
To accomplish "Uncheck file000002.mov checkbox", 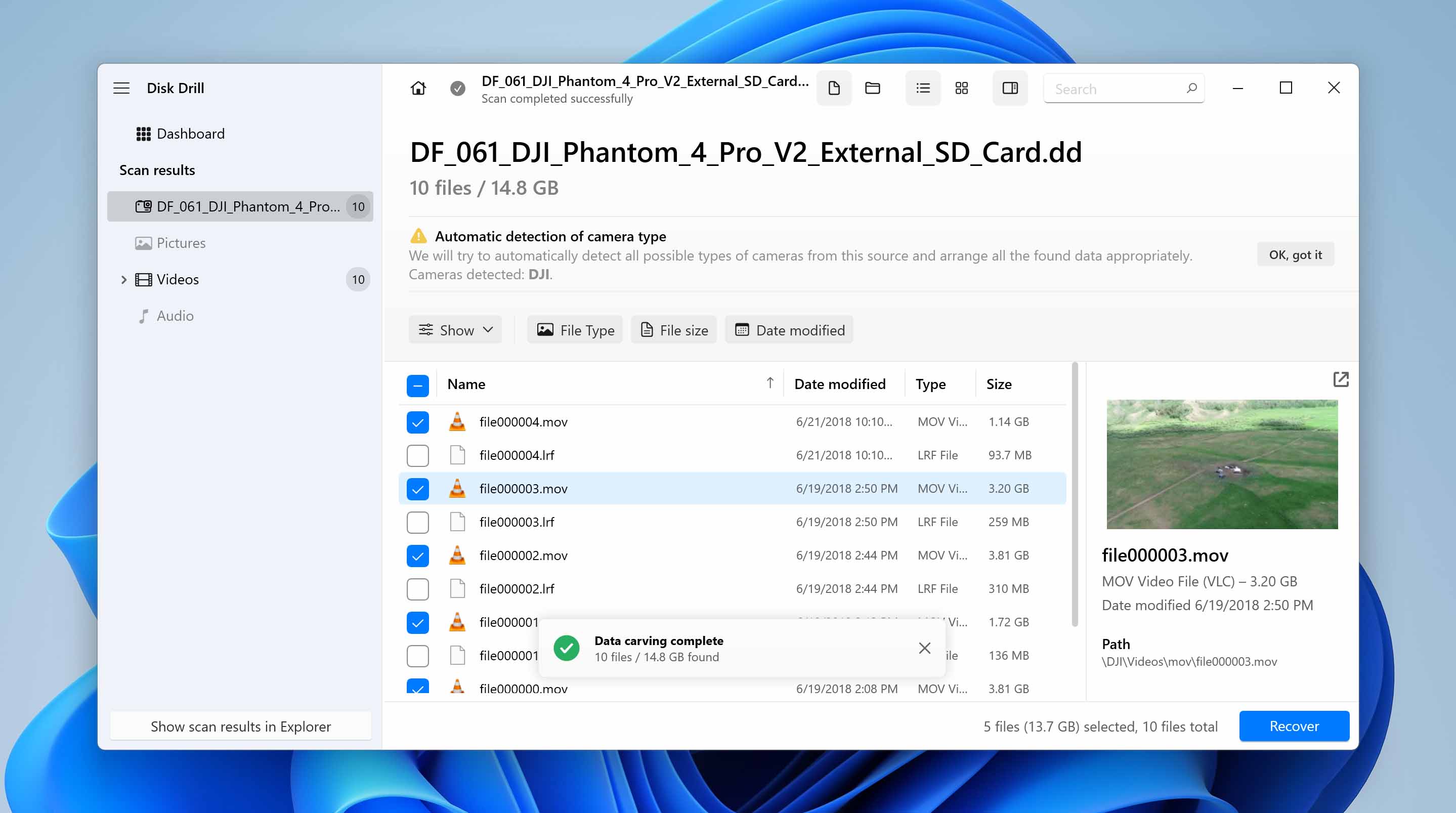I will click(x=418, y=556).
